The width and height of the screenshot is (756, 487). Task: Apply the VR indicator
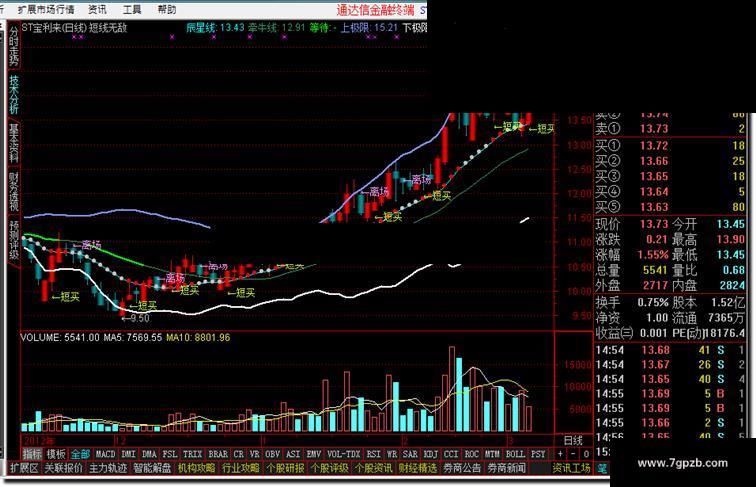pyautogui.click(x=255, y=454)
